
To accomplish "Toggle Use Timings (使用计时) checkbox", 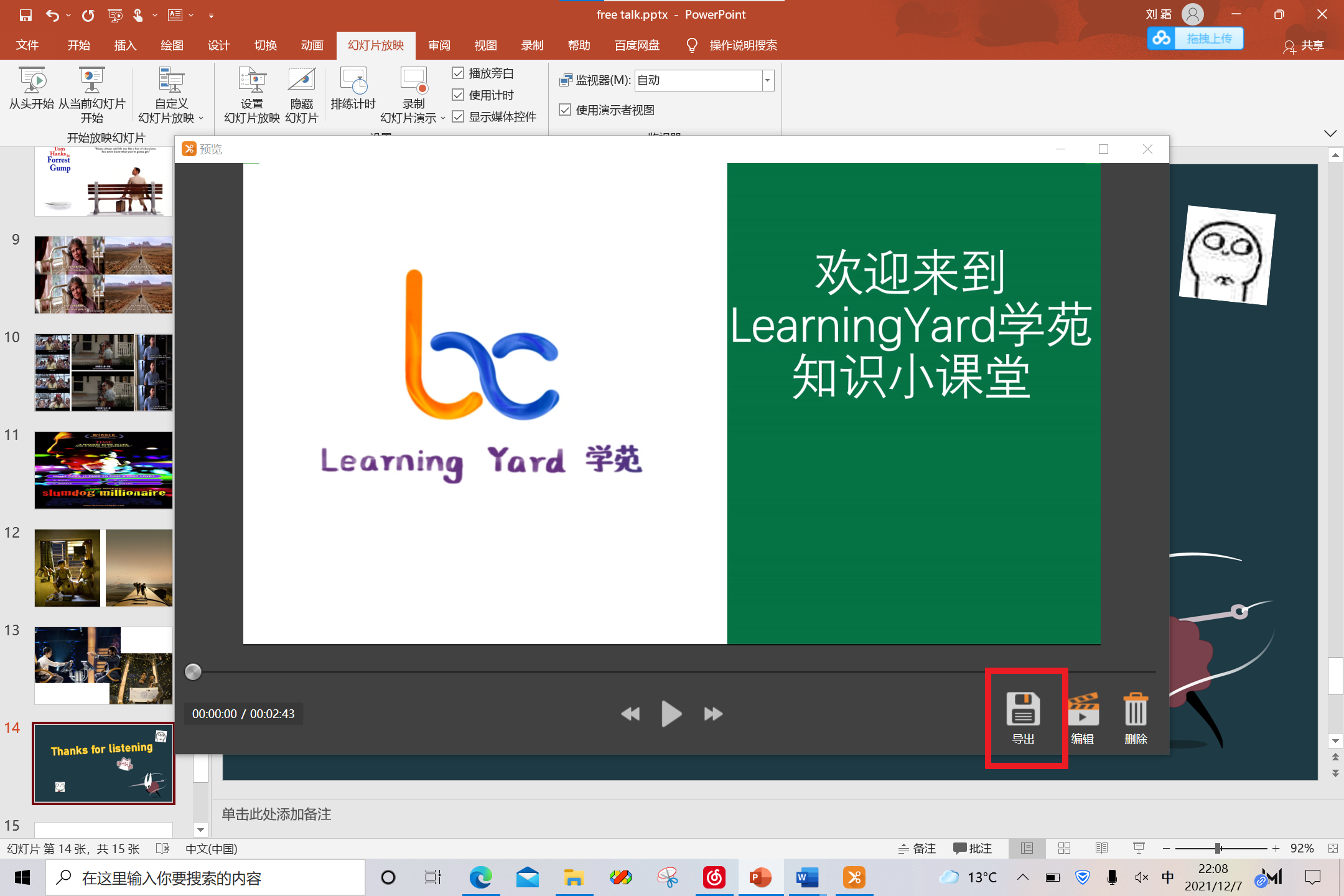I will 459,95.
